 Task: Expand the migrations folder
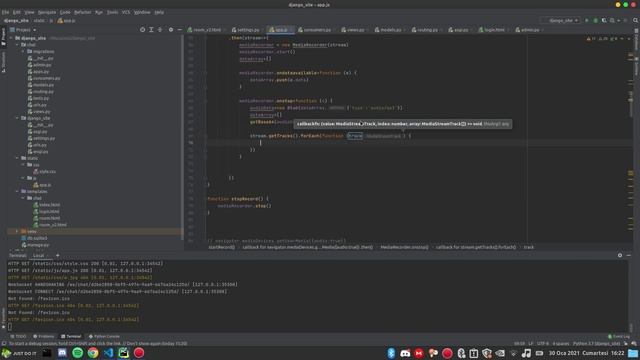pyautogui.click(x=23, y=51)
